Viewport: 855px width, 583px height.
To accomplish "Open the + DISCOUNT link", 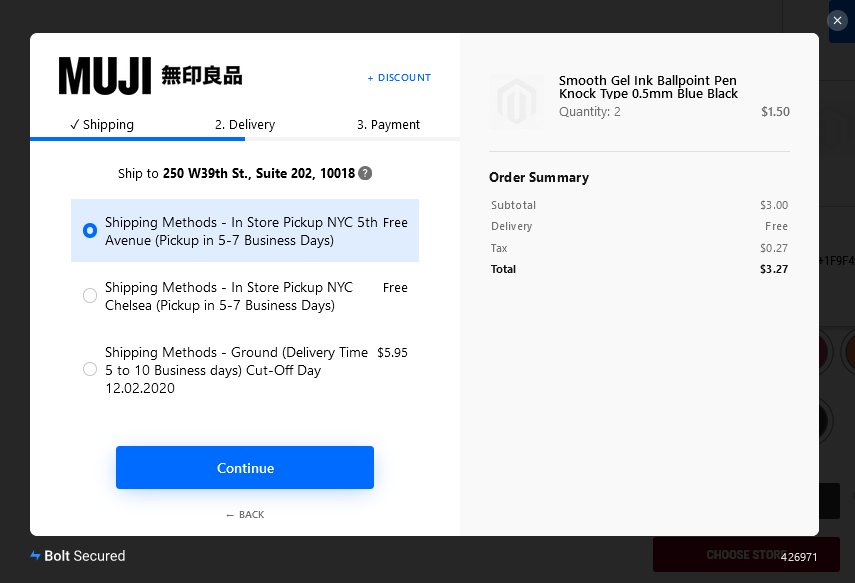I will coord(399,77).
